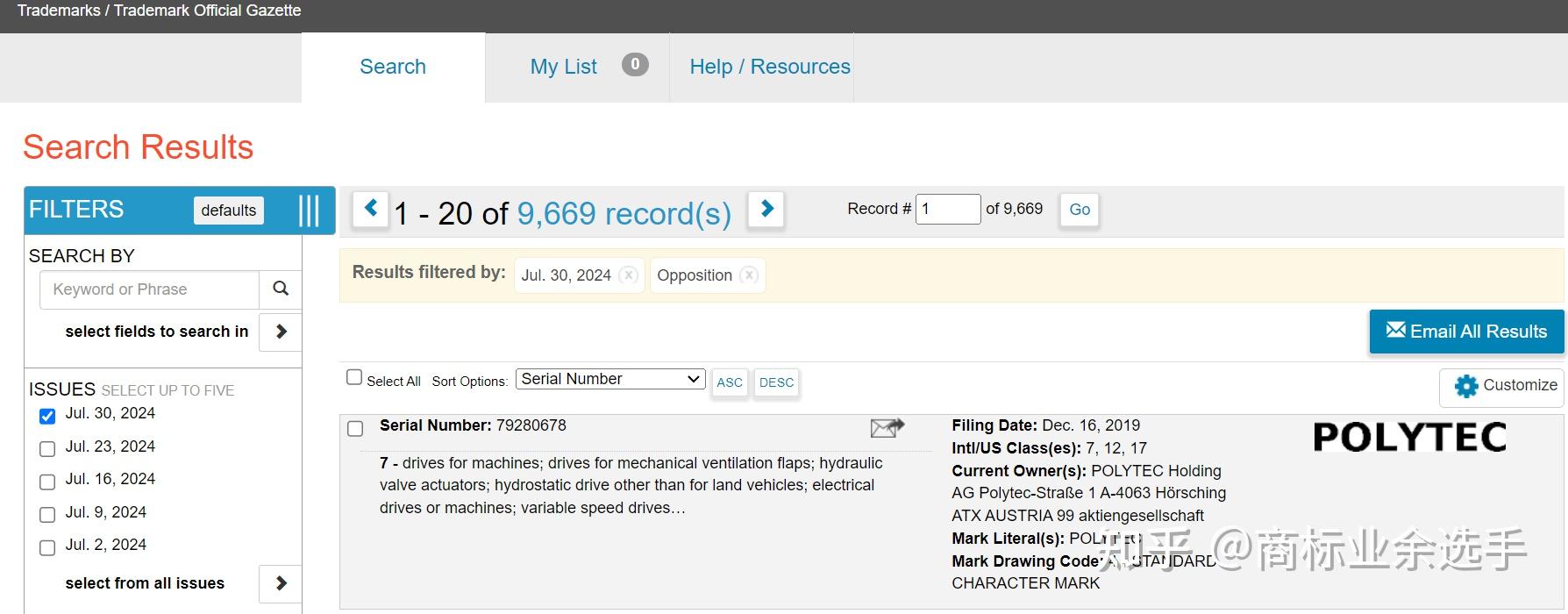This screenshot has width=1568, height=614.
Task: Tick the Select All checkbox
Action: (354, 378)
